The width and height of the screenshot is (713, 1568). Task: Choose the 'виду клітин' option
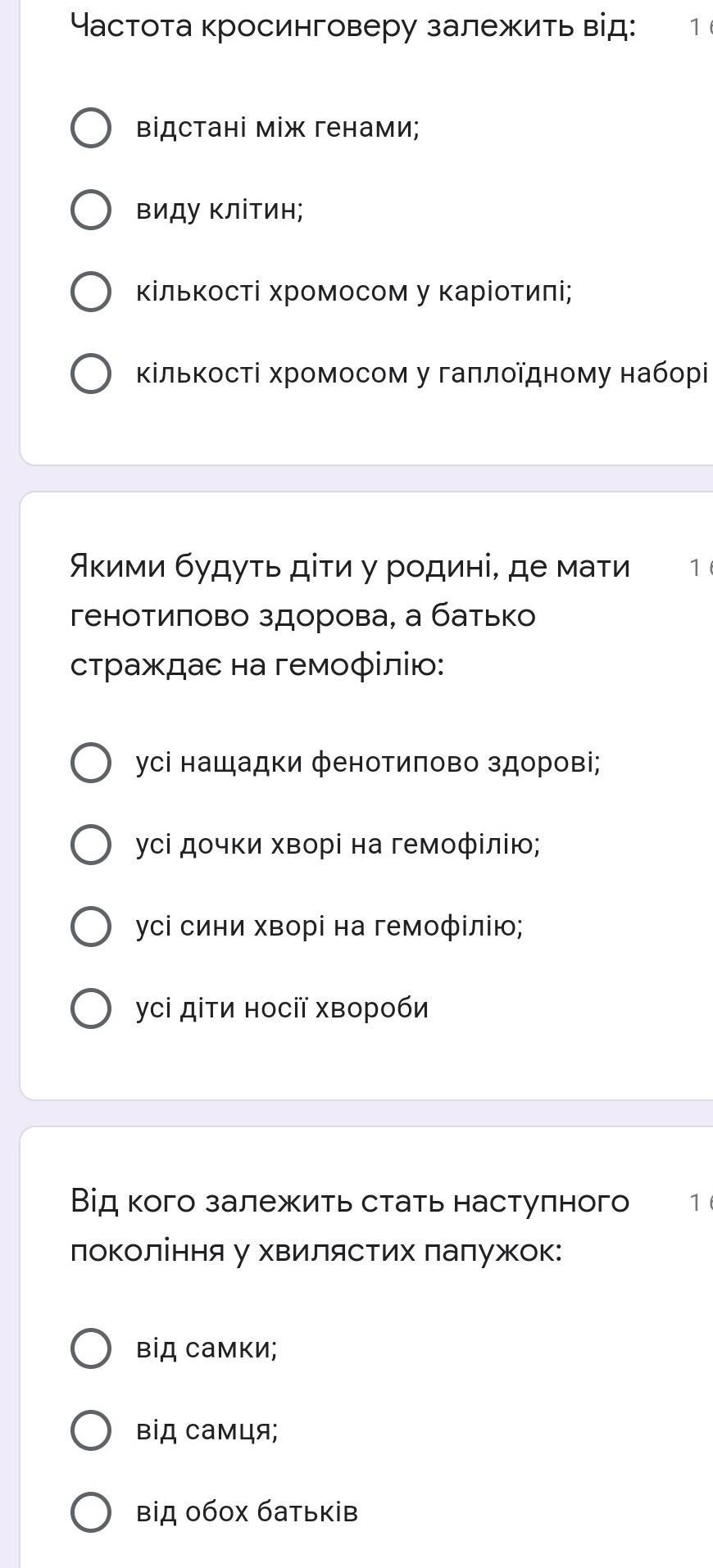[x=91, y=210]
